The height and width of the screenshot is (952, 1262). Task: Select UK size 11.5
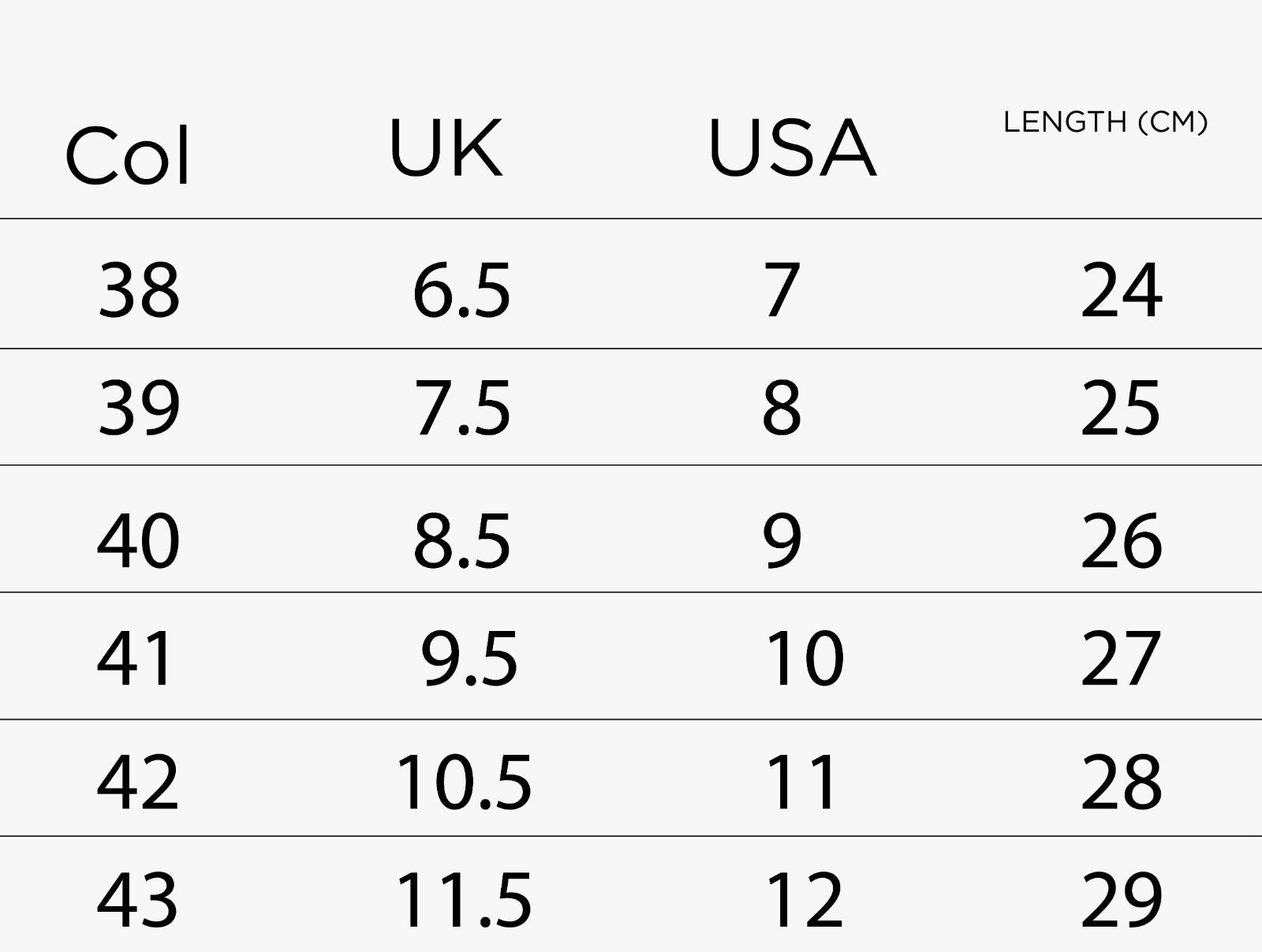coord(464,899)
